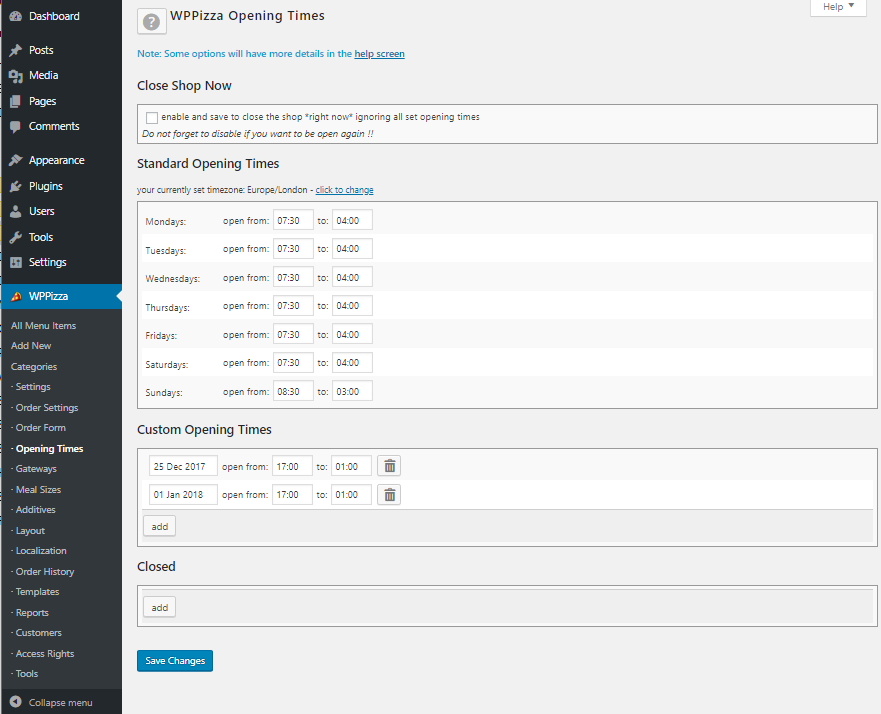Open the Gateways submenu item
Viewport: 881px width, 714px height.
(x=36, y=469)
